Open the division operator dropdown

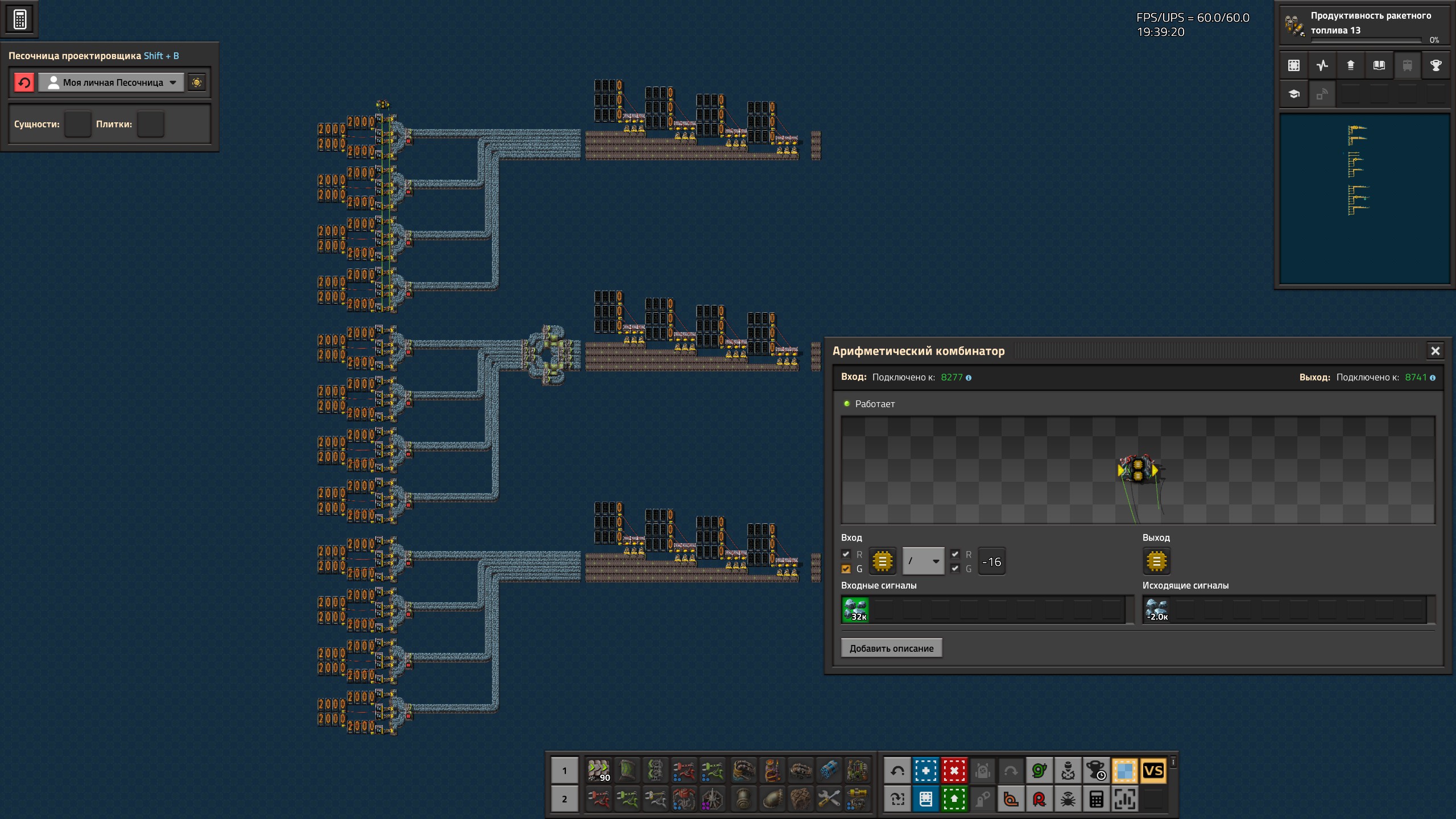(x=923, y=561)
